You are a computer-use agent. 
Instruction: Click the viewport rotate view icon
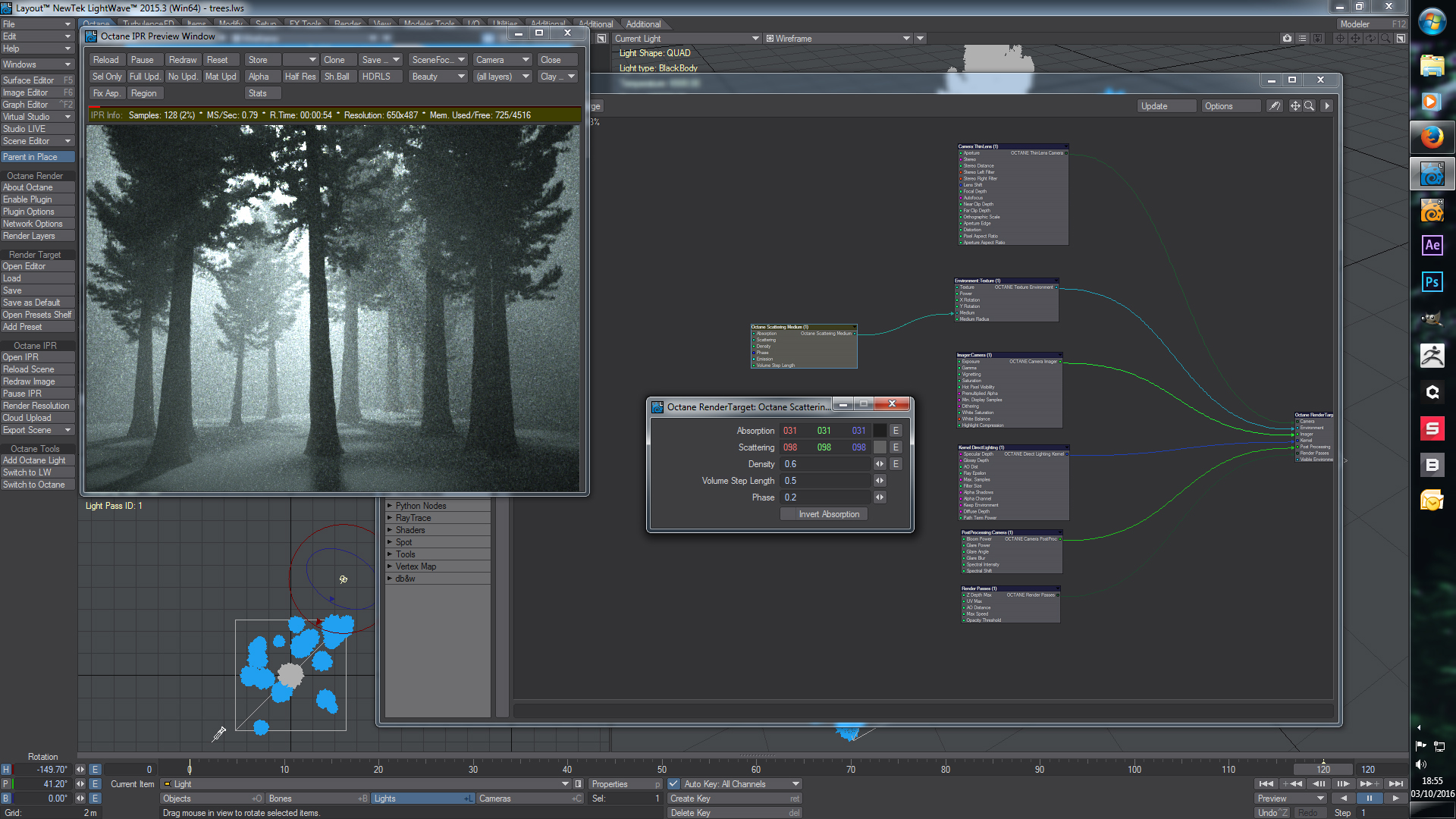[x=1370, y=39]
